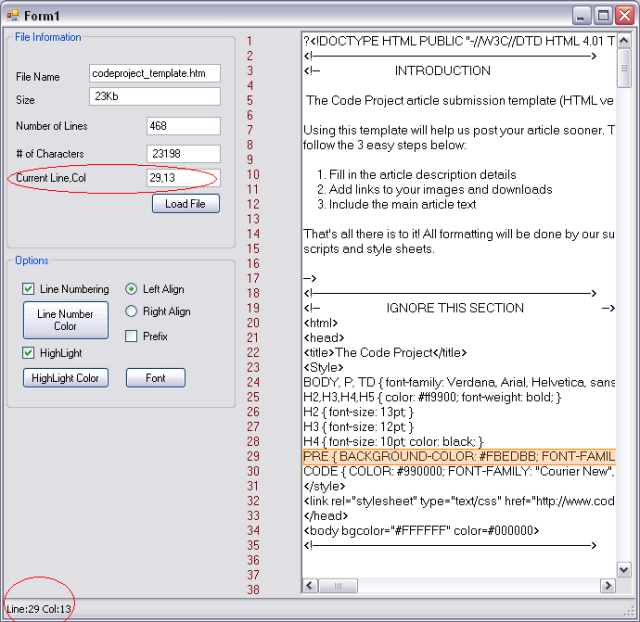Click the Current Line,Col field 29,13
This screenshot has height=622, width=640.
click(x=183, y=178)
